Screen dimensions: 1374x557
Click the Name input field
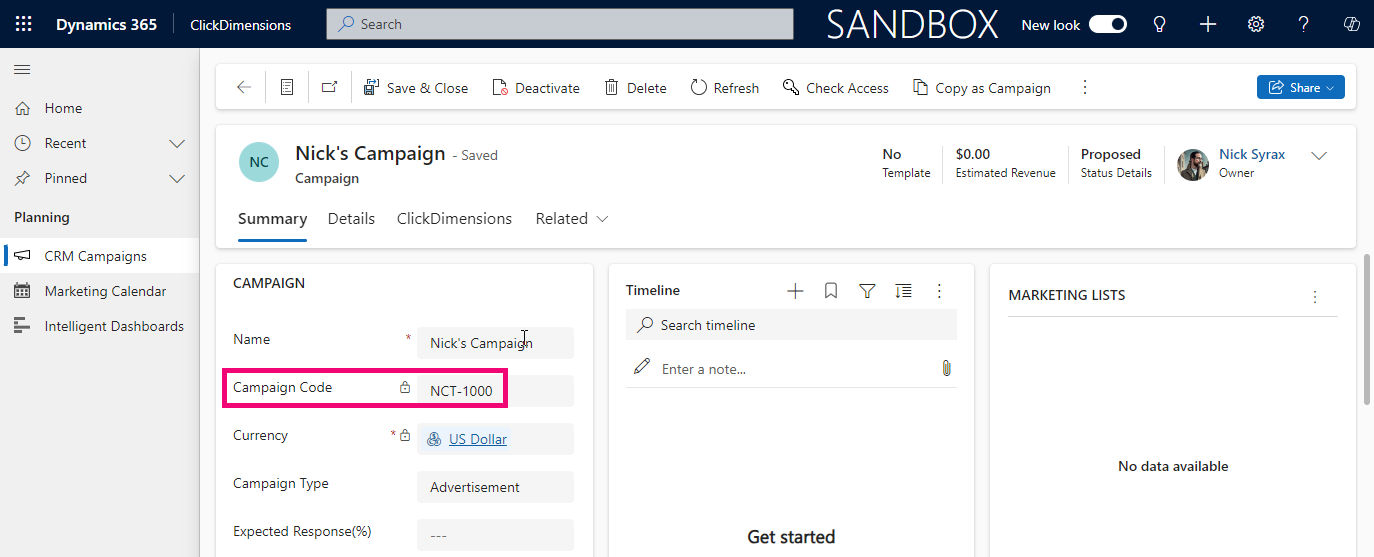(x=495, y=343)
